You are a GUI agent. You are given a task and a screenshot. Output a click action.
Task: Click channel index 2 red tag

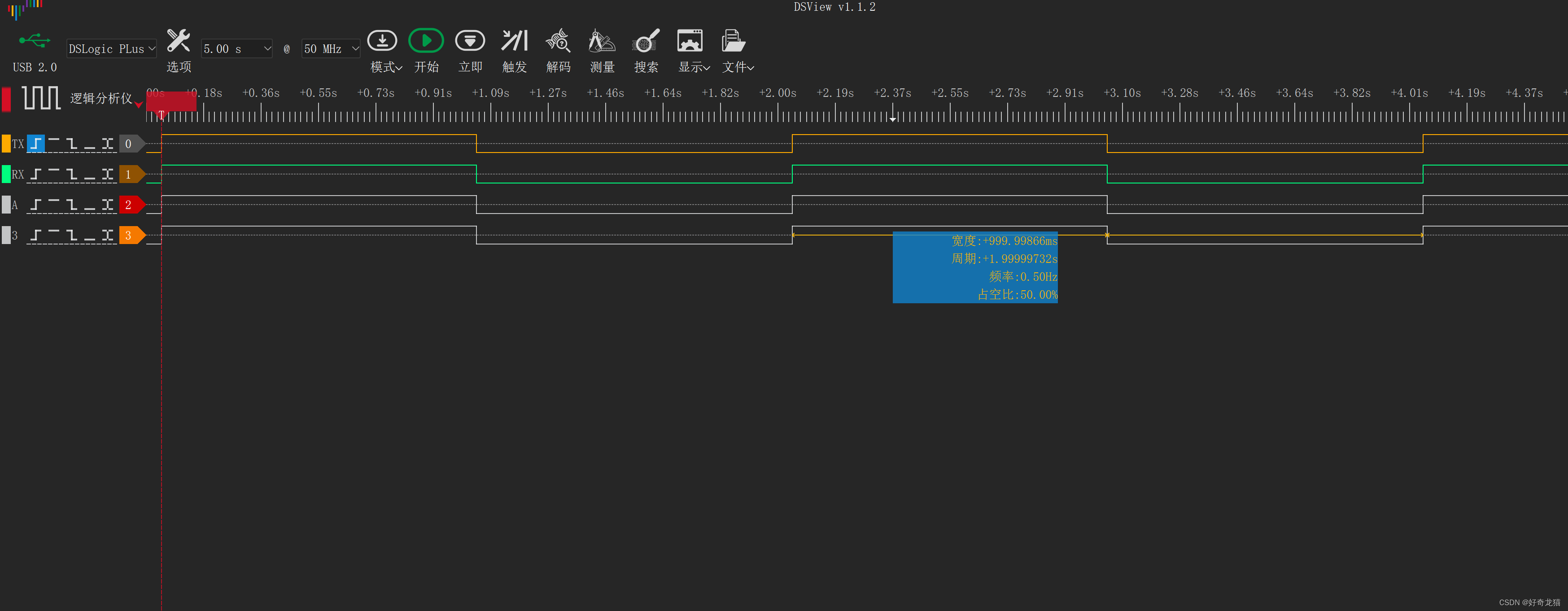coord(131,205)
